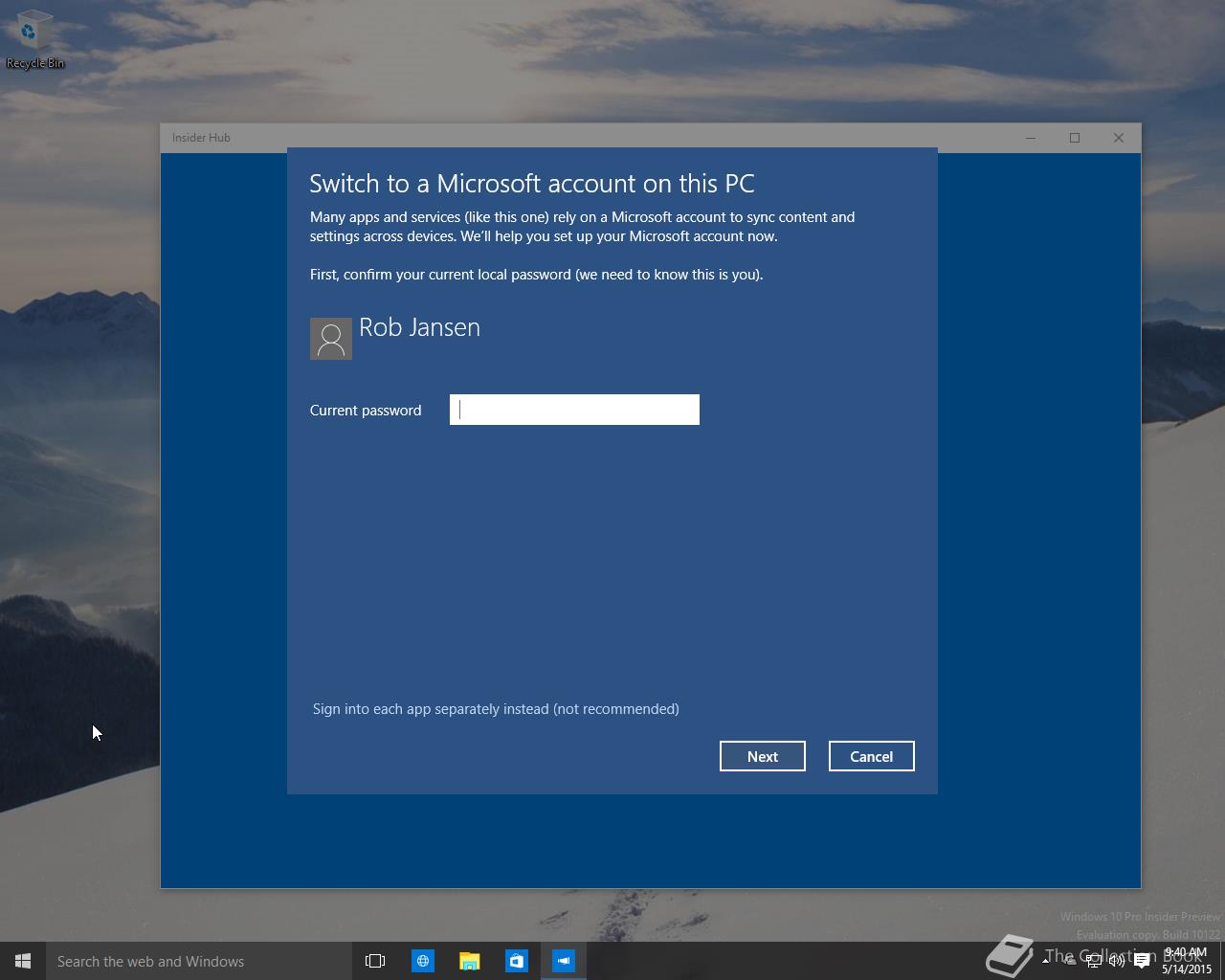Open the Recycle Bin desktop icon
Image resolution: width=1225 pixels, height=980 pixels.
[35, 40]
